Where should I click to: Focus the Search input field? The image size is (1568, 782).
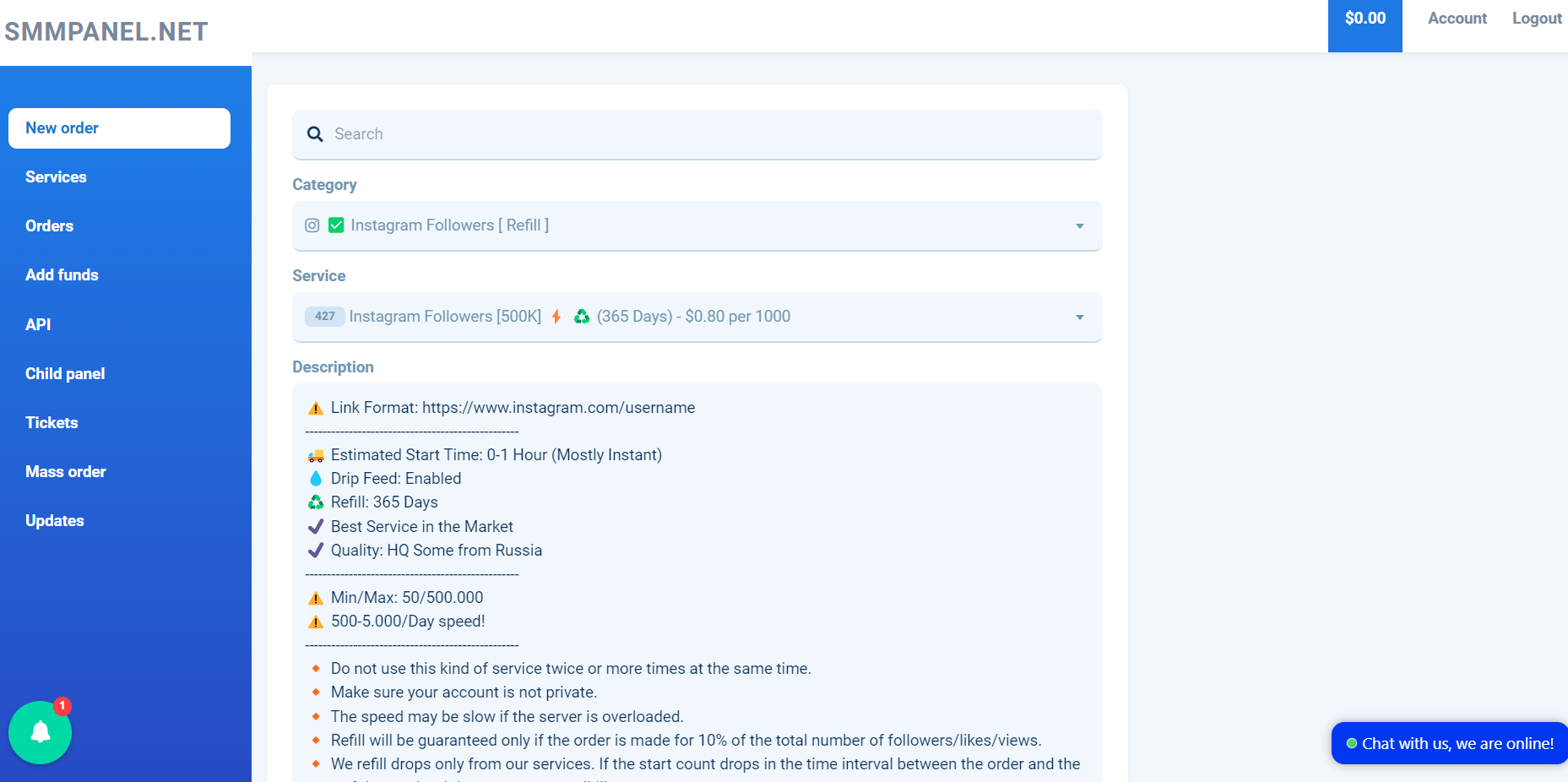tap(709, 134)
